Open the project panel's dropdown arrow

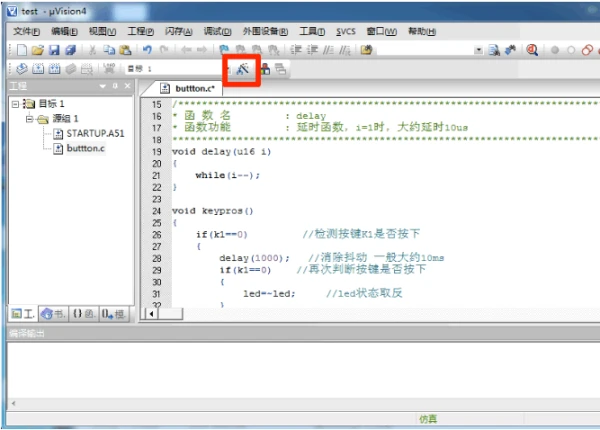(103, 86)
